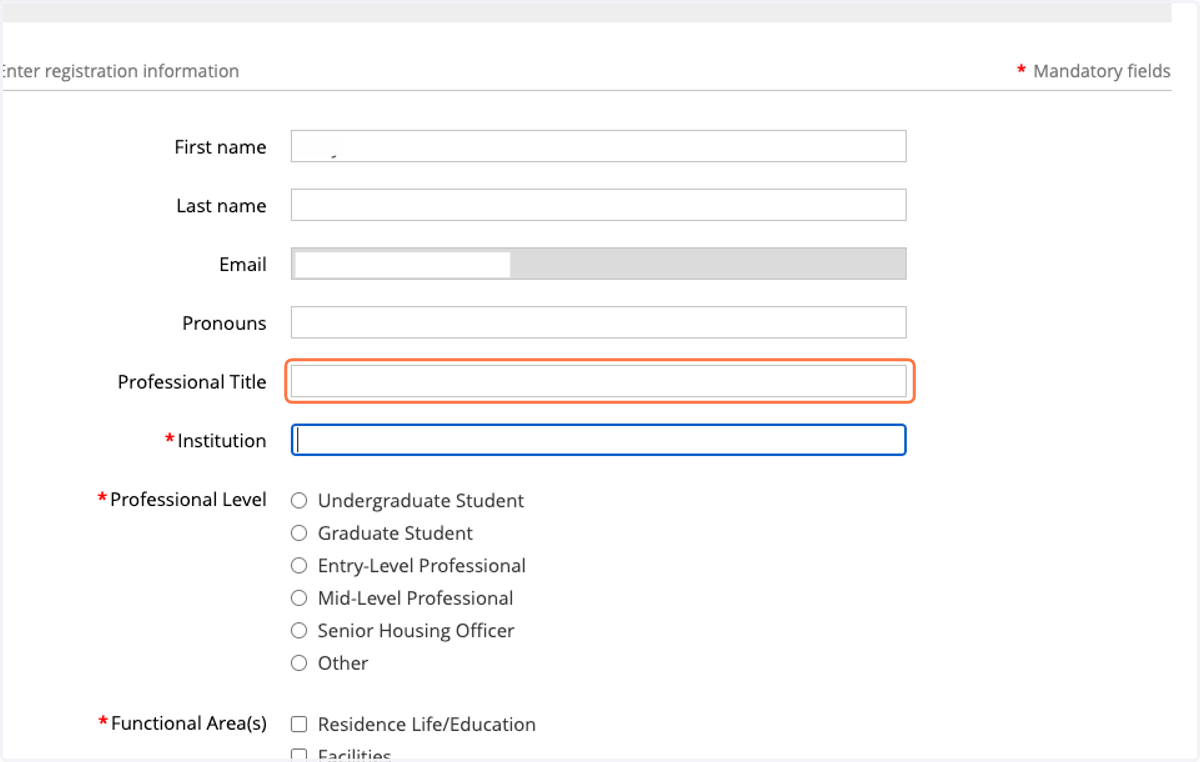Screen dimensions: 1200x762
Task: Check the Residence Life/Education checkbox
Action: (x=298, y=724)
